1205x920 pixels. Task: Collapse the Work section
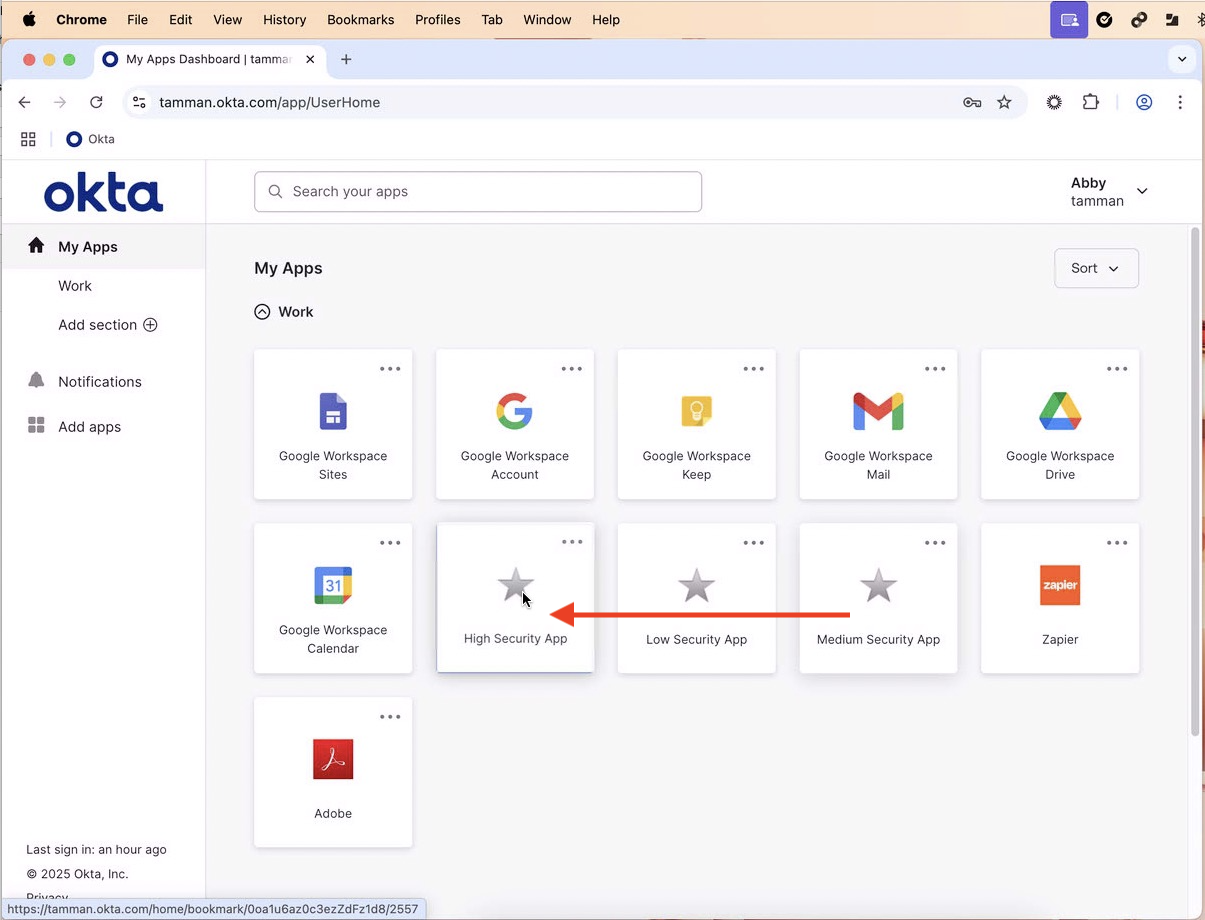point(262,312)
